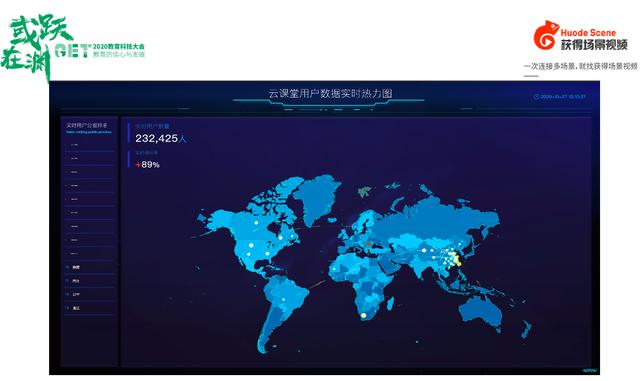
Task: Click the dashboard timestamp in the header
Action: click(563, 96)
